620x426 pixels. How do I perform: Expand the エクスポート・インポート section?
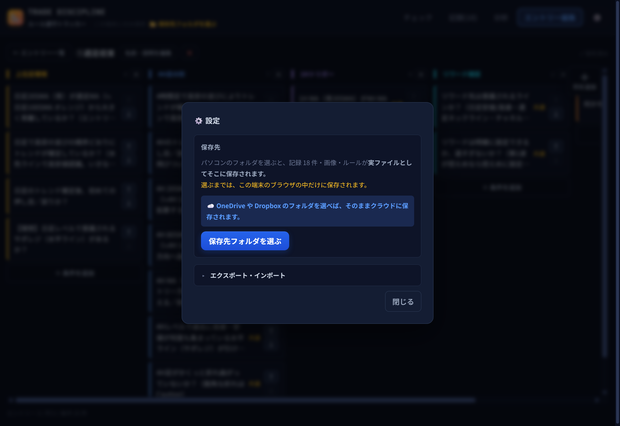click(x=307, y=275)
